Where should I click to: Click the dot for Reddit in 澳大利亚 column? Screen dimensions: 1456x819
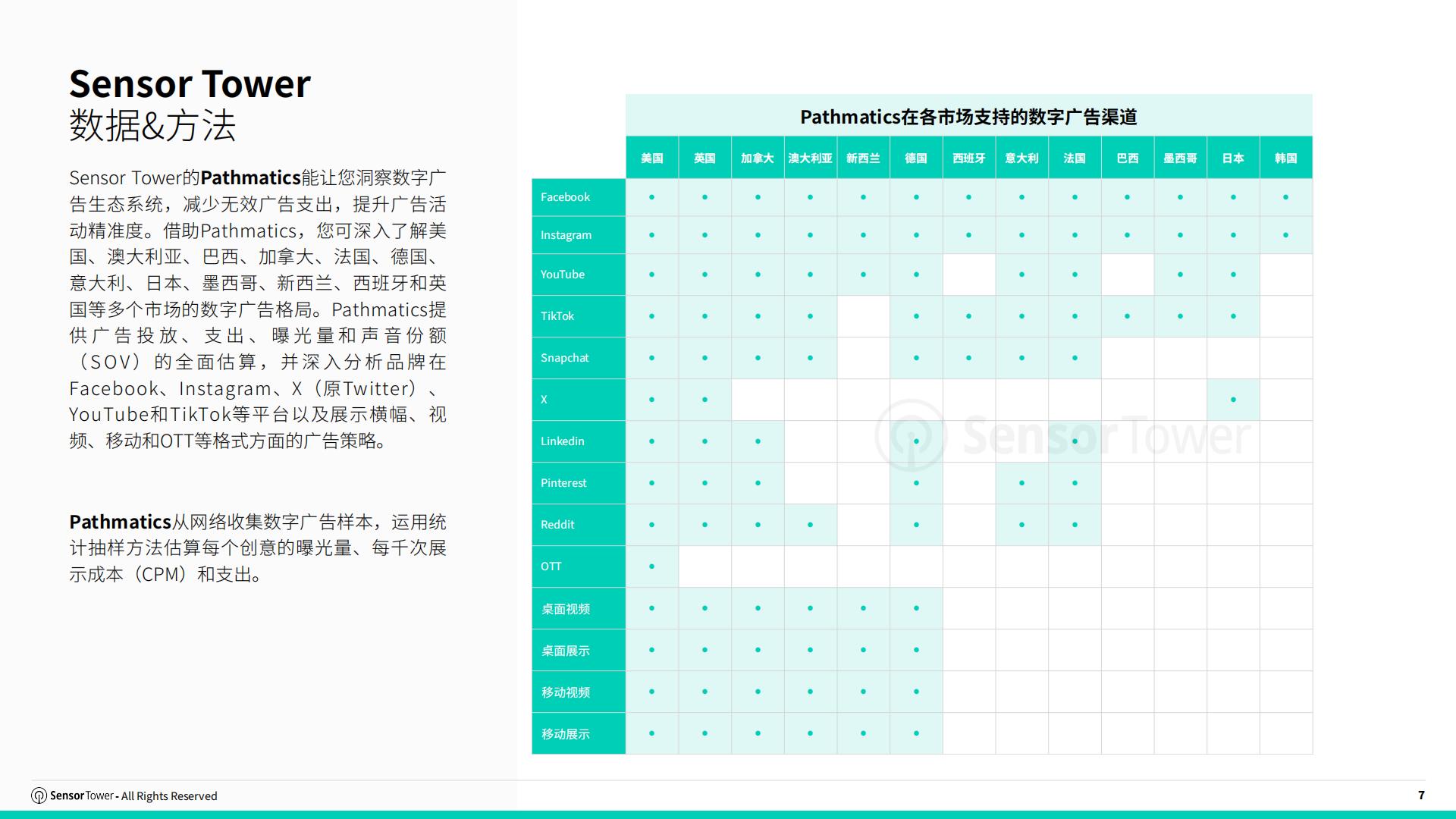point(811,525)
